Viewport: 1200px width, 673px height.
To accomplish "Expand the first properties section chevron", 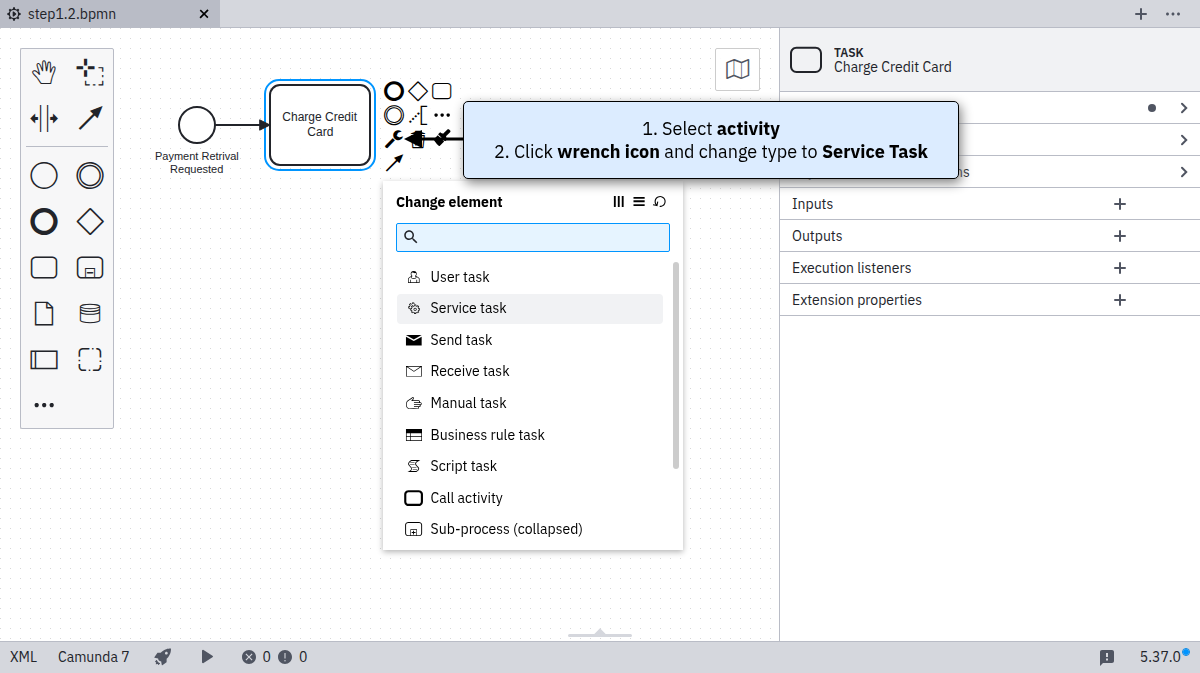I will coord(1184,108).
